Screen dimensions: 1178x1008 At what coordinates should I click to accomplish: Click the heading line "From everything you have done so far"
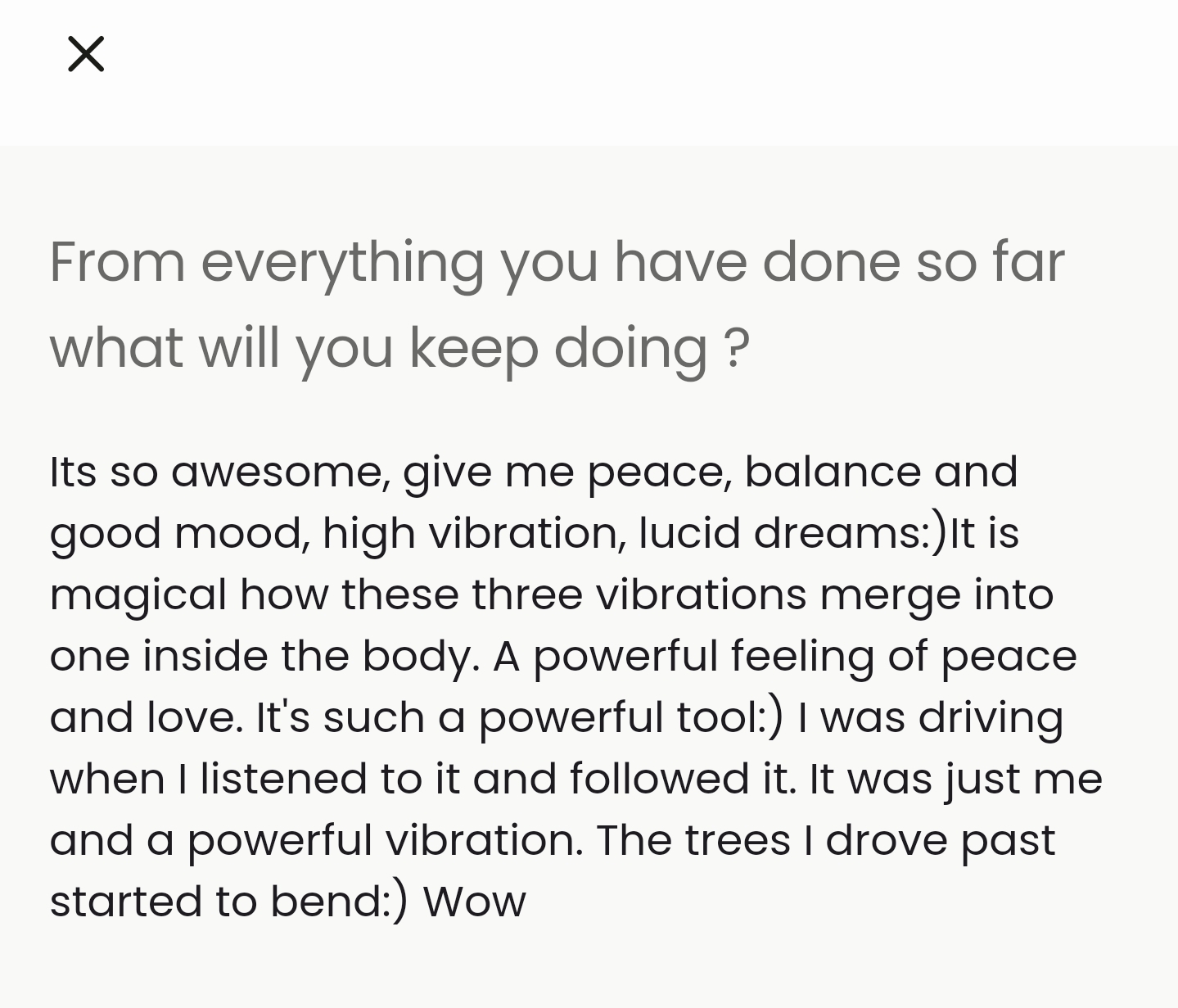(557, 262)
